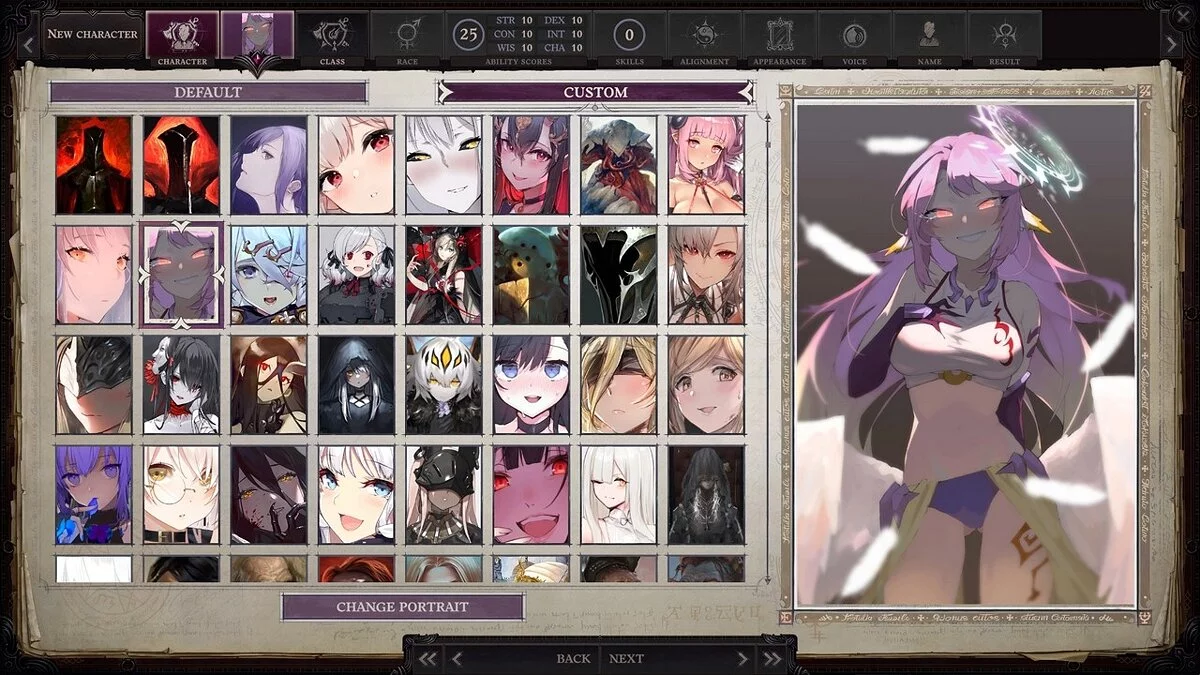This screenshot has width=1200, height=675.
Task: Select purple-haired profile portrait in first row
Action: (269, 165)
